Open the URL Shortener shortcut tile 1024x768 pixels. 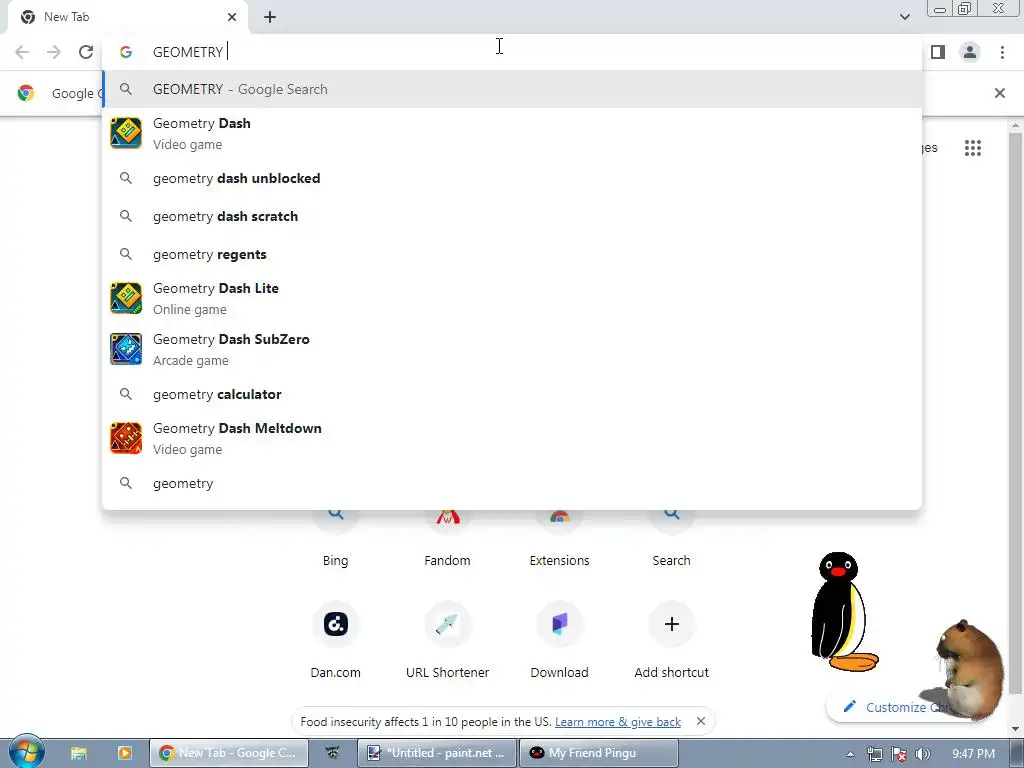[447, 639]
